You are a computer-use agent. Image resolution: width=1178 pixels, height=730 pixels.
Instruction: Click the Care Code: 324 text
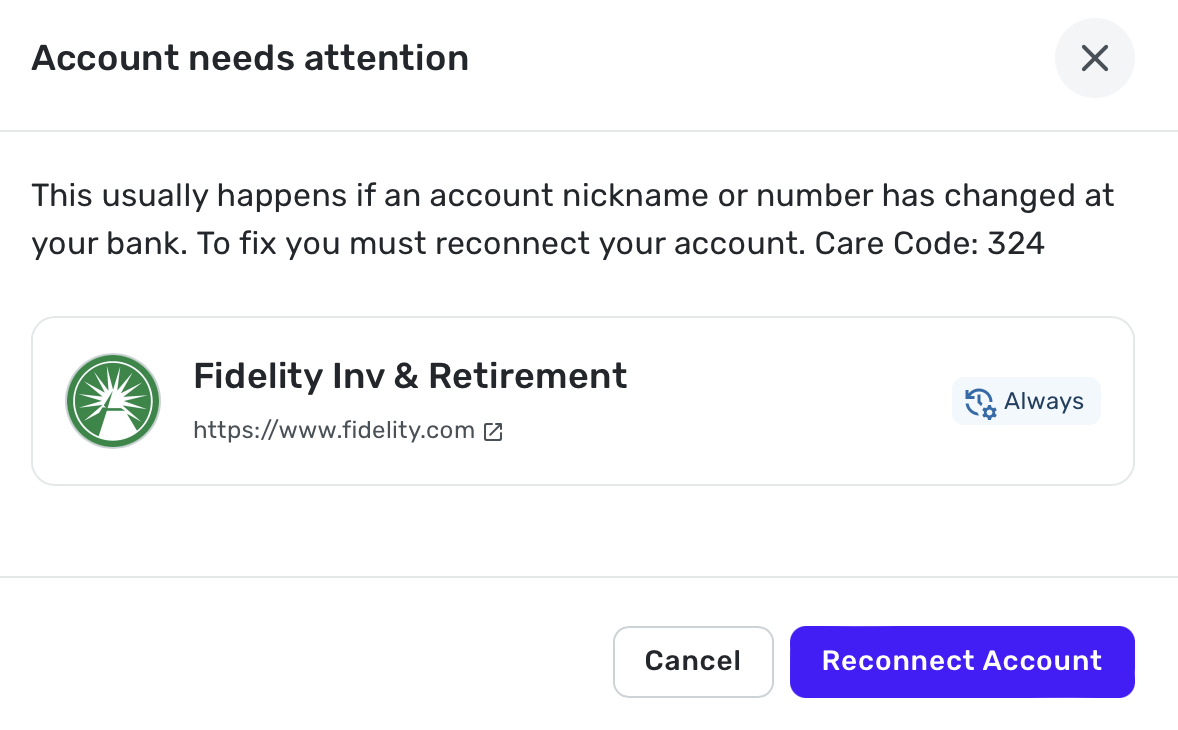[x=929, y=243]
